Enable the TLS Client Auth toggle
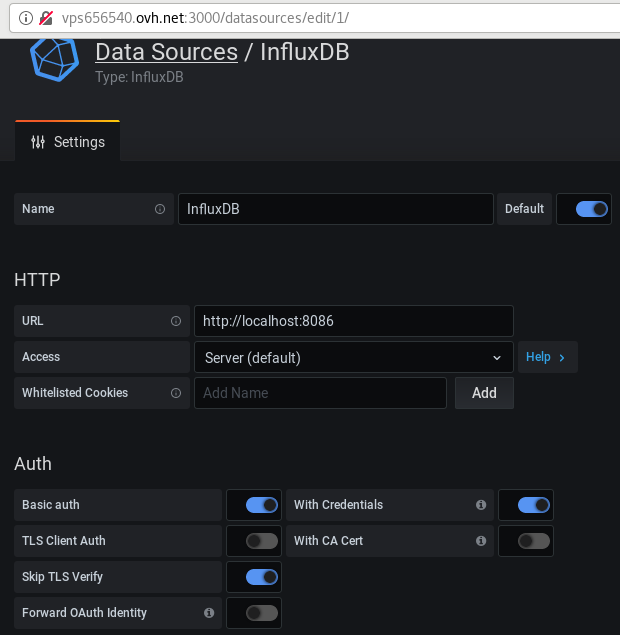Viewport: 620px width, 635px height. [x=262, y=541]
